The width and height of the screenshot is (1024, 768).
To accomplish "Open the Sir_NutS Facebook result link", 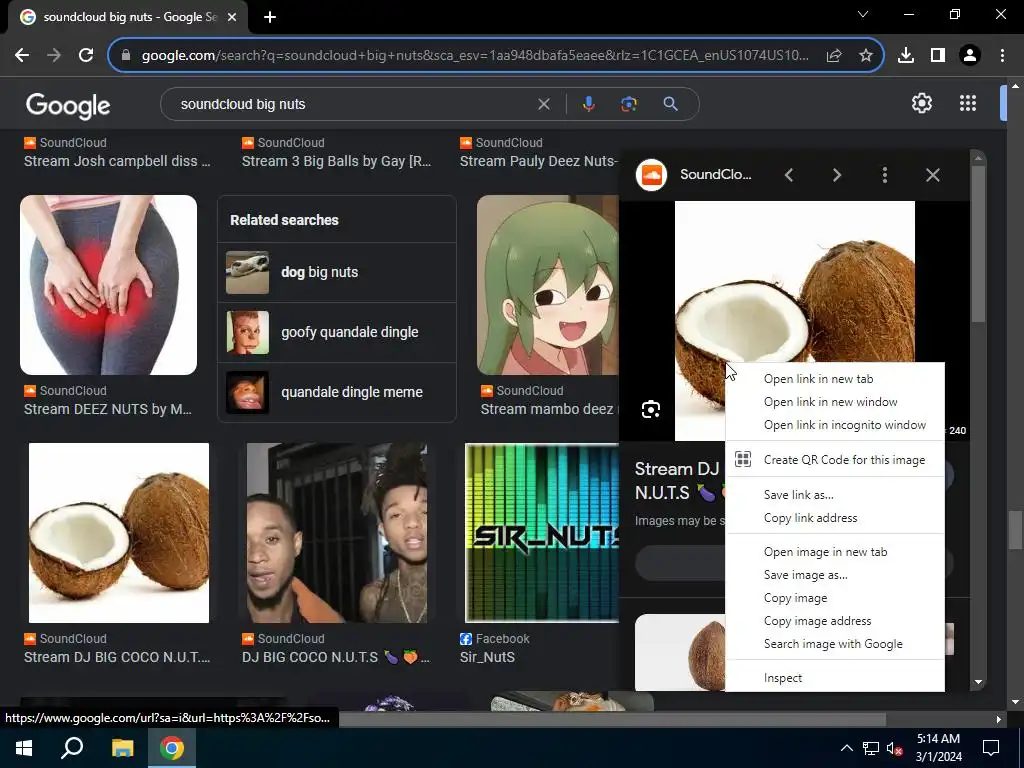I will (x=487, y=657).
